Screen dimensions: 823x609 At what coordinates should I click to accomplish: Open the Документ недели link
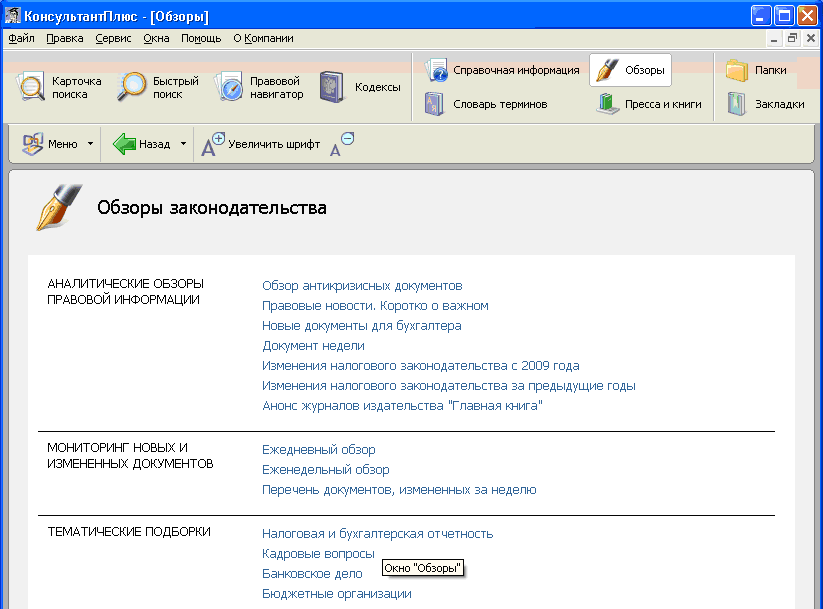pos(313,345)
